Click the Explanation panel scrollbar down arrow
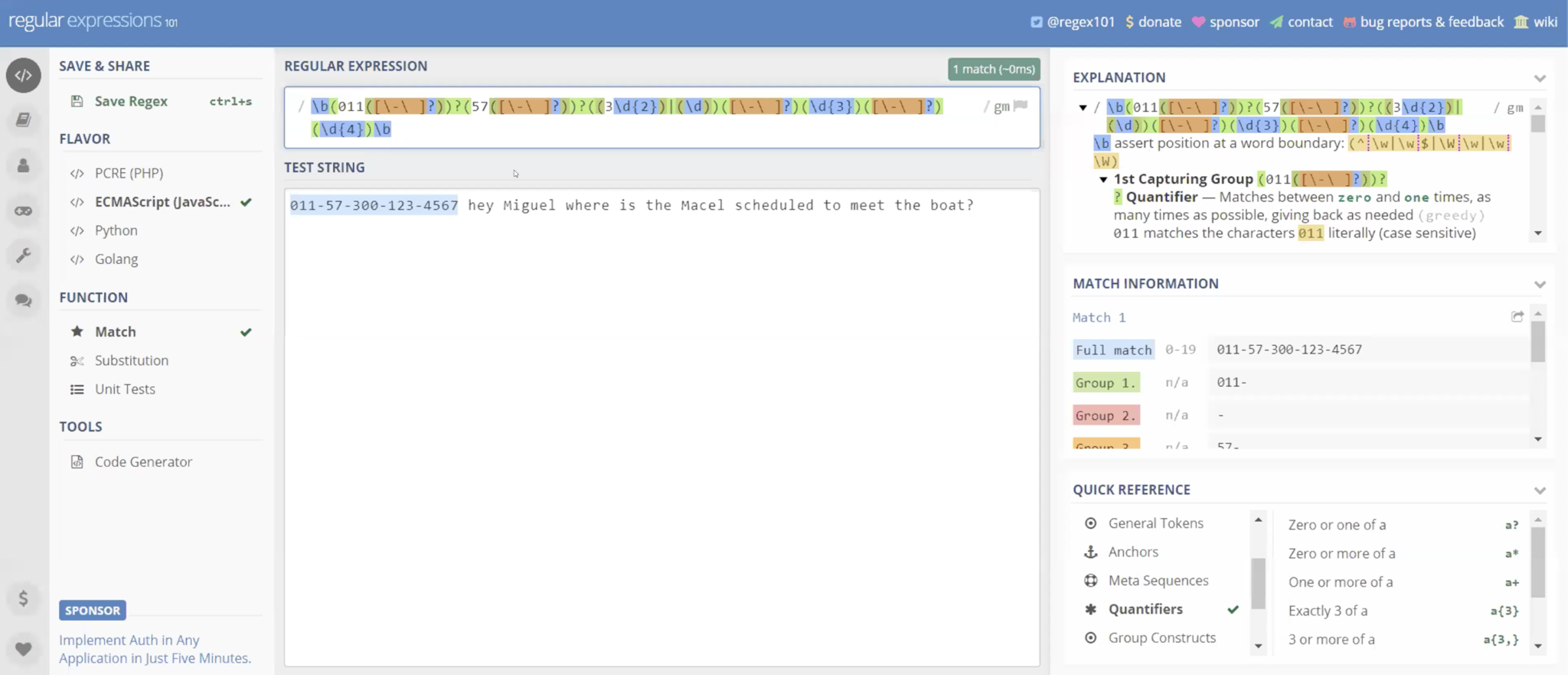1568x675 pixels. click(x=1538, y=233)
